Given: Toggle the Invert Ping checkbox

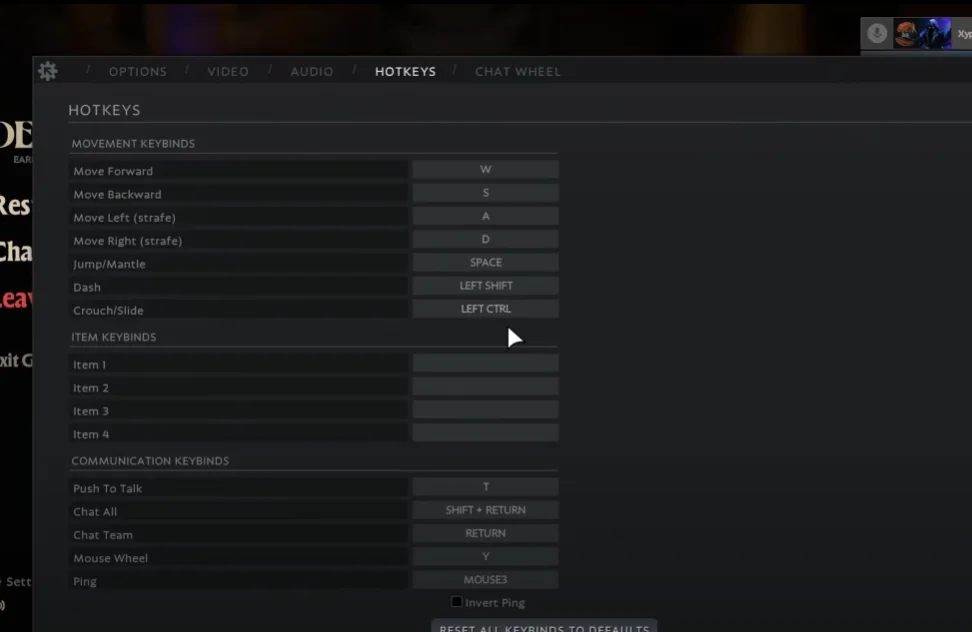Looking at the screenshot, I should click(x=457, y=602).
